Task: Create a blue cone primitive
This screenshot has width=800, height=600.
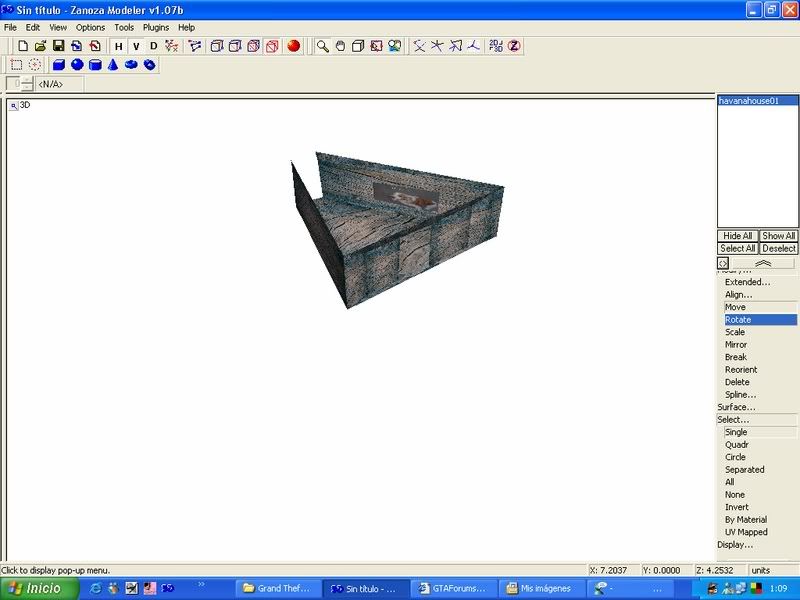Action: pos(113,65)
